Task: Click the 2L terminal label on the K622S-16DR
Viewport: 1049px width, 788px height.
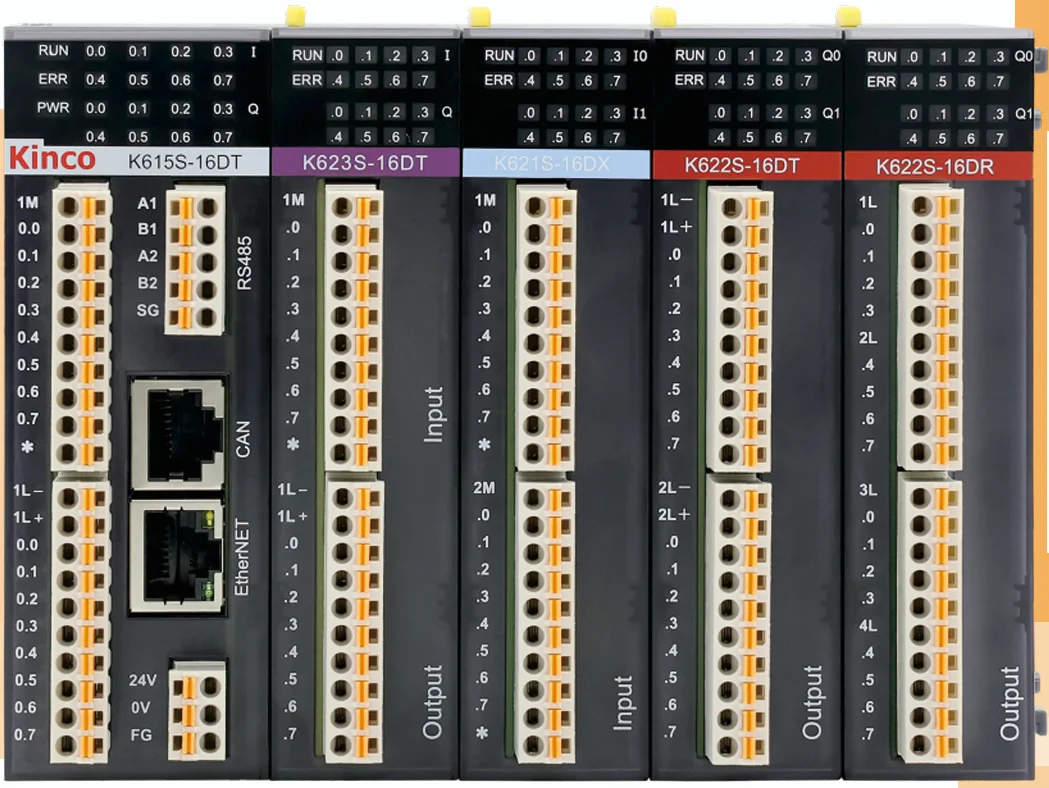Action: pos(868,338)
